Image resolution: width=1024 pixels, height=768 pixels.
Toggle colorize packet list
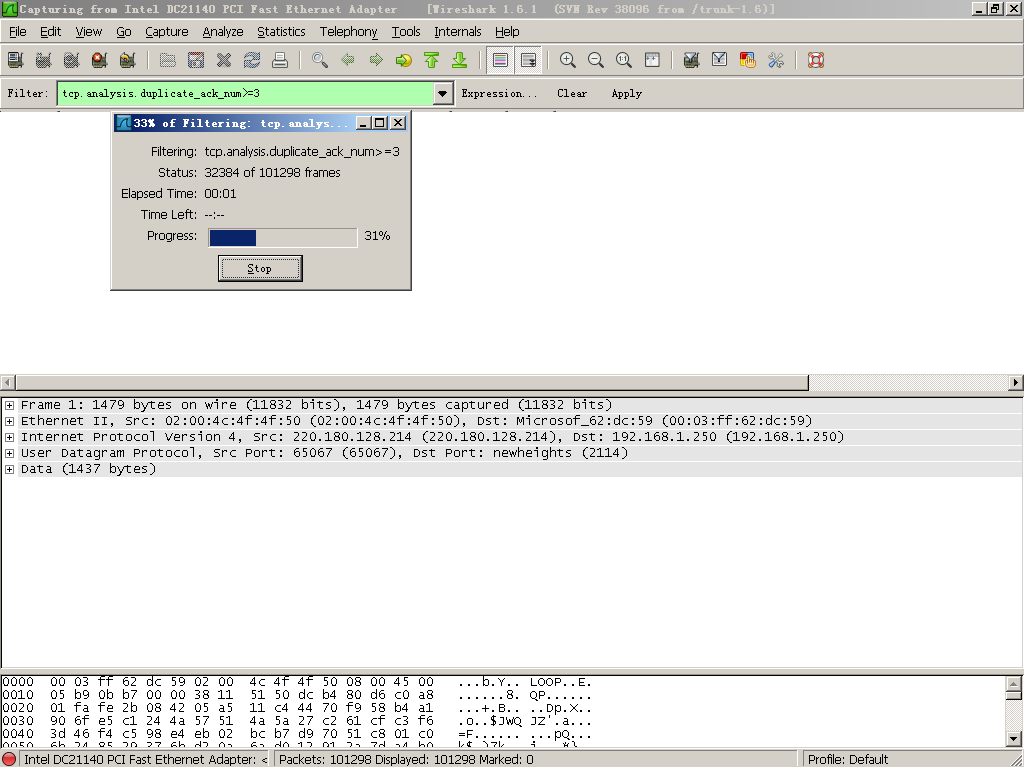[x=500, y=60]
